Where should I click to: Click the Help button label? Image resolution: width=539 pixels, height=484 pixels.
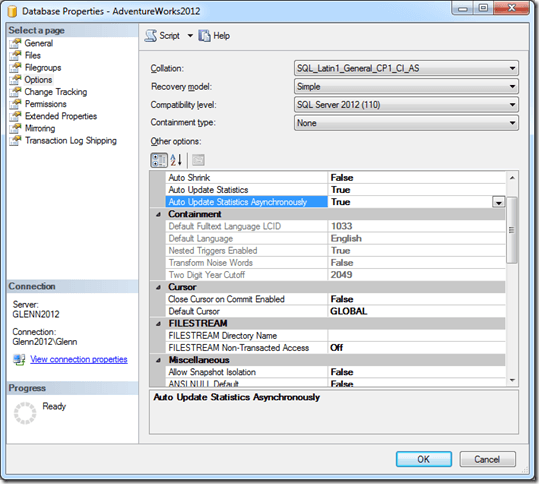(x=222, y=36)
